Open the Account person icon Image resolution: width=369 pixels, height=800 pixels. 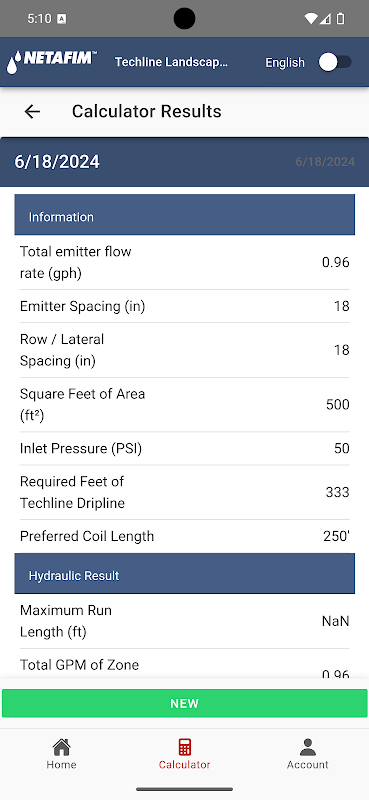[x=307, y=747]
